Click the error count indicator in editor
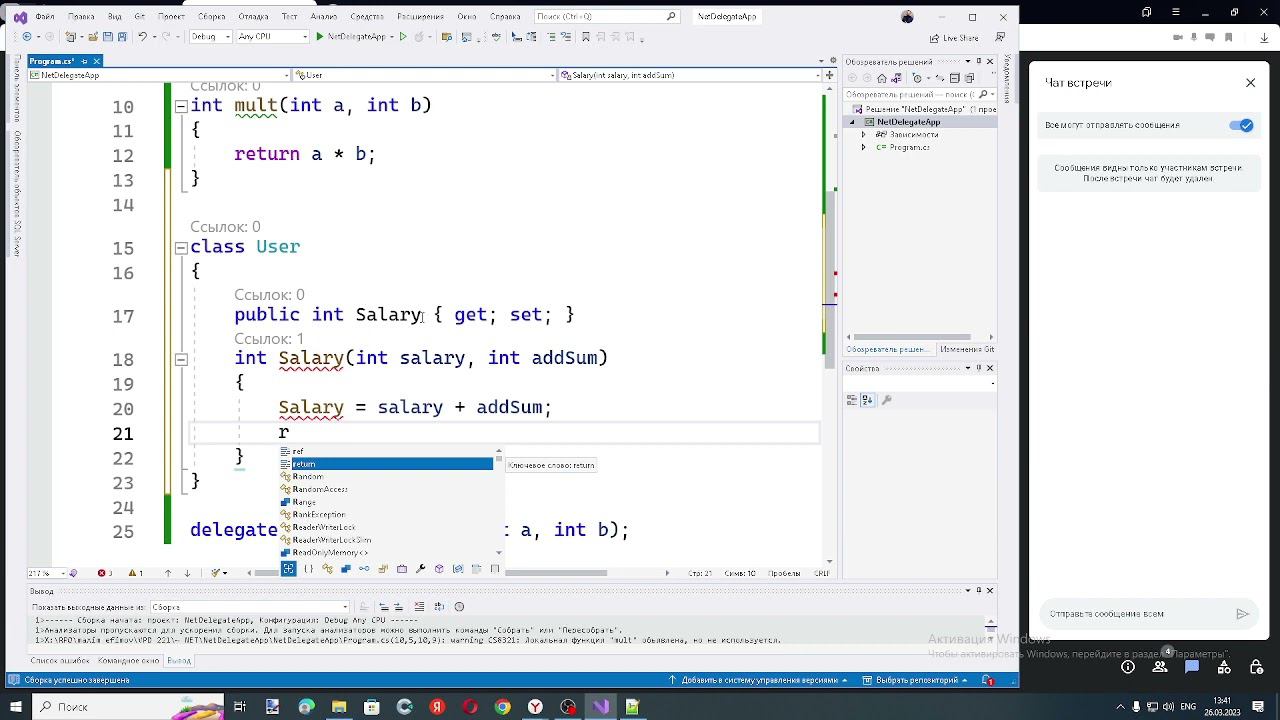 104,573
